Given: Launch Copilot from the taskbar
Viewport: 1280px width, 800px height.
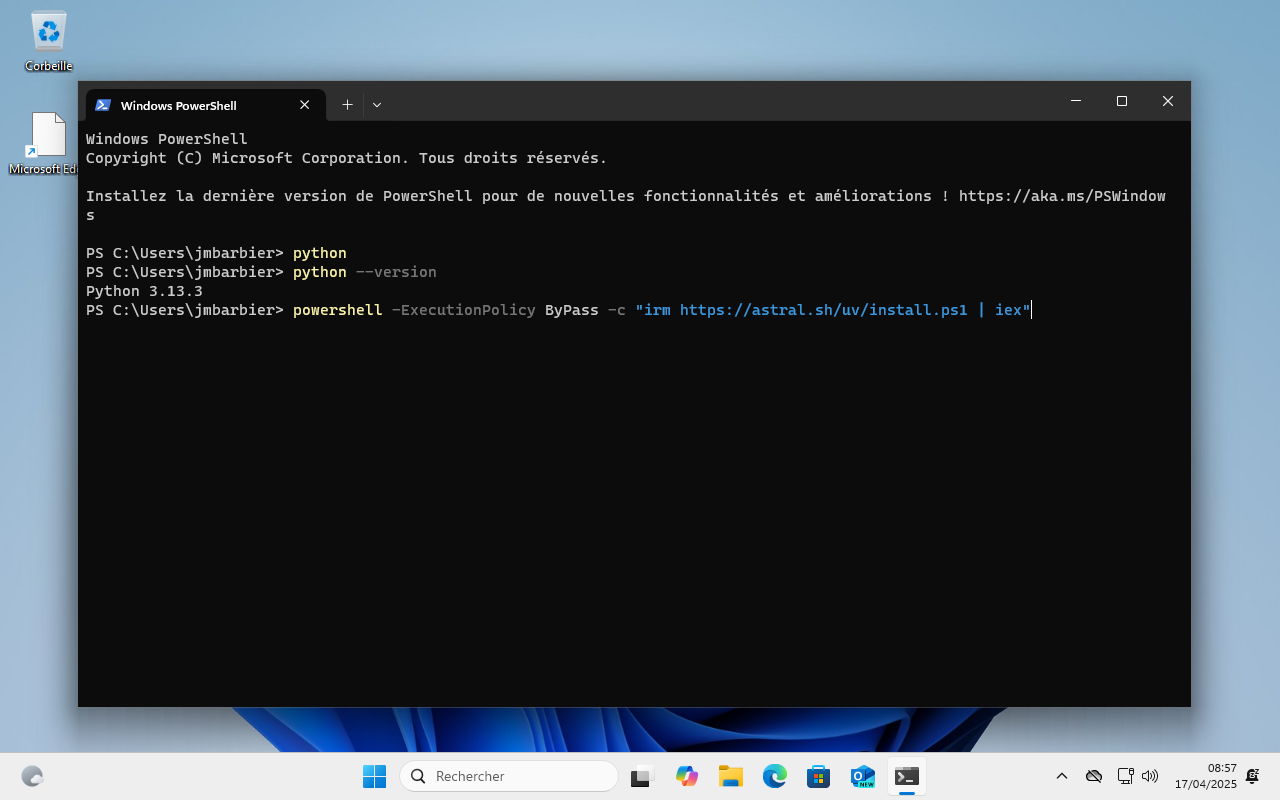Looking at the screenshot, I should 686,776.
